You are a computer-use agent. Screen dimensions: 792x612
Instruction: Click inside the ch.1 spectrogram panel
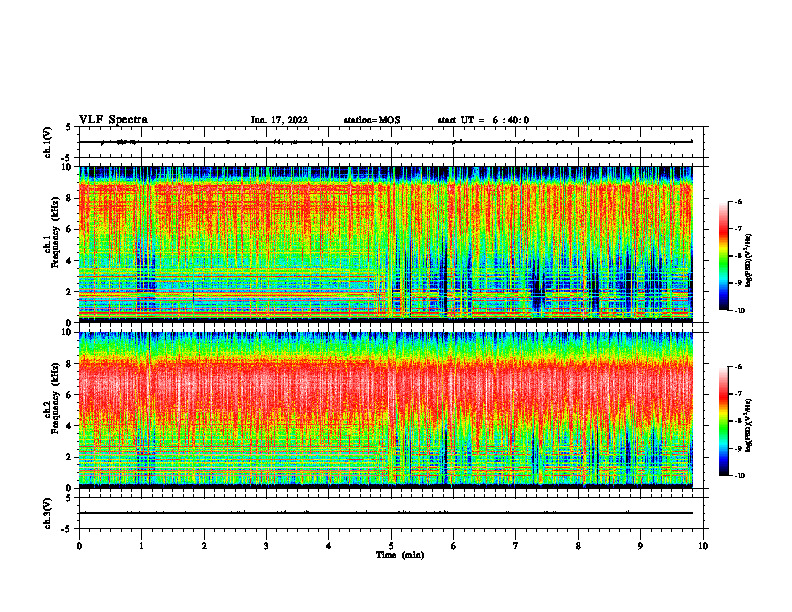tap(386, 244)
